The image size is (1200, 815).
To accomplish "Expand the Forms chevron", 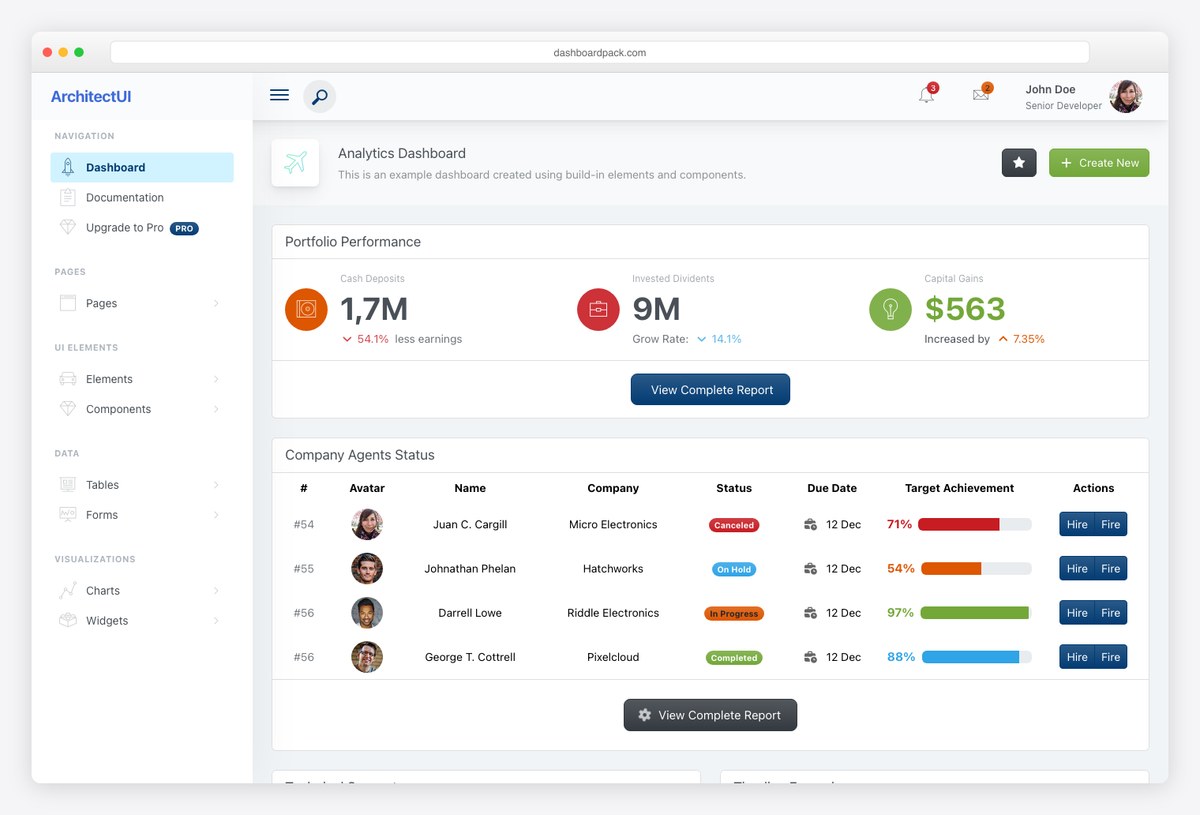I will coord(216,515).
